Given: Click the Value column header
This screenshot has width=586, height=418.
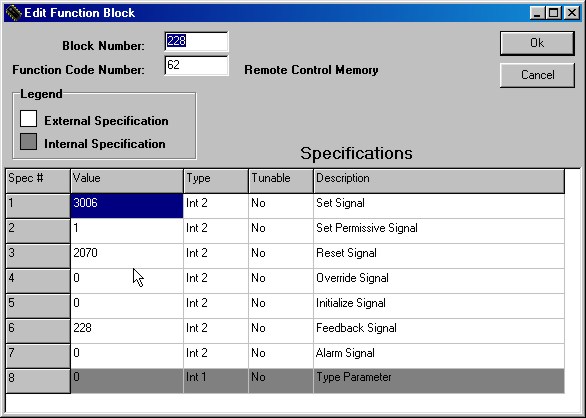Looking at the screenshot, I should tap(127, 181).
